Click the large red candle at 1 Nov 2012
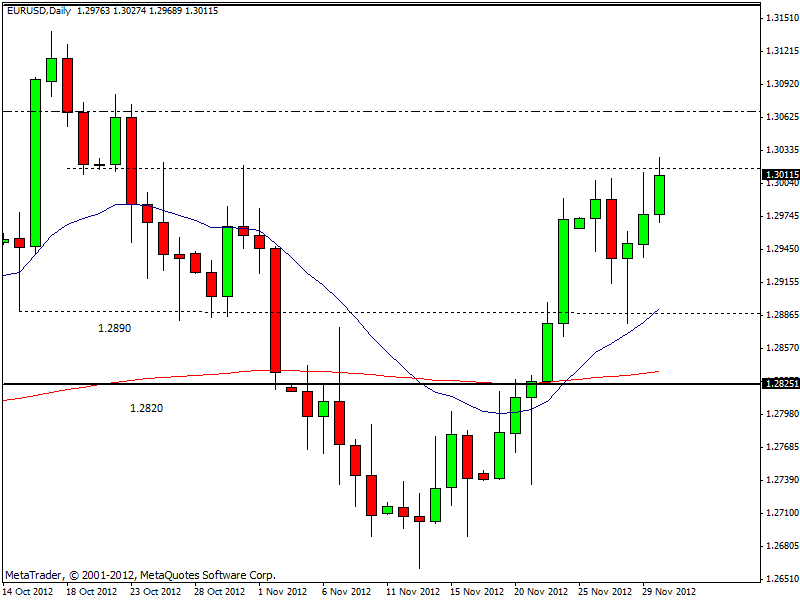Screen dimensions: 800x600 [275, 310]
